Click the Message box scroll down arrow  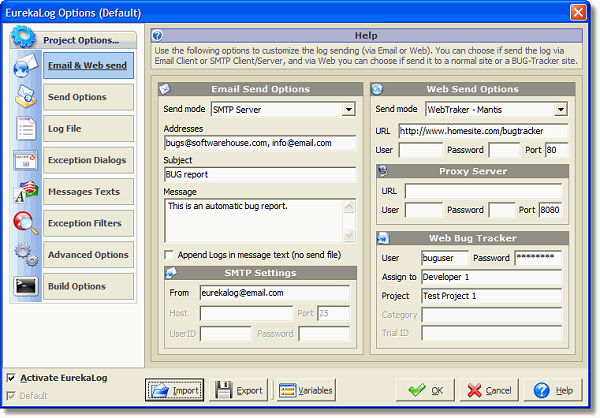tap(349, 235)
